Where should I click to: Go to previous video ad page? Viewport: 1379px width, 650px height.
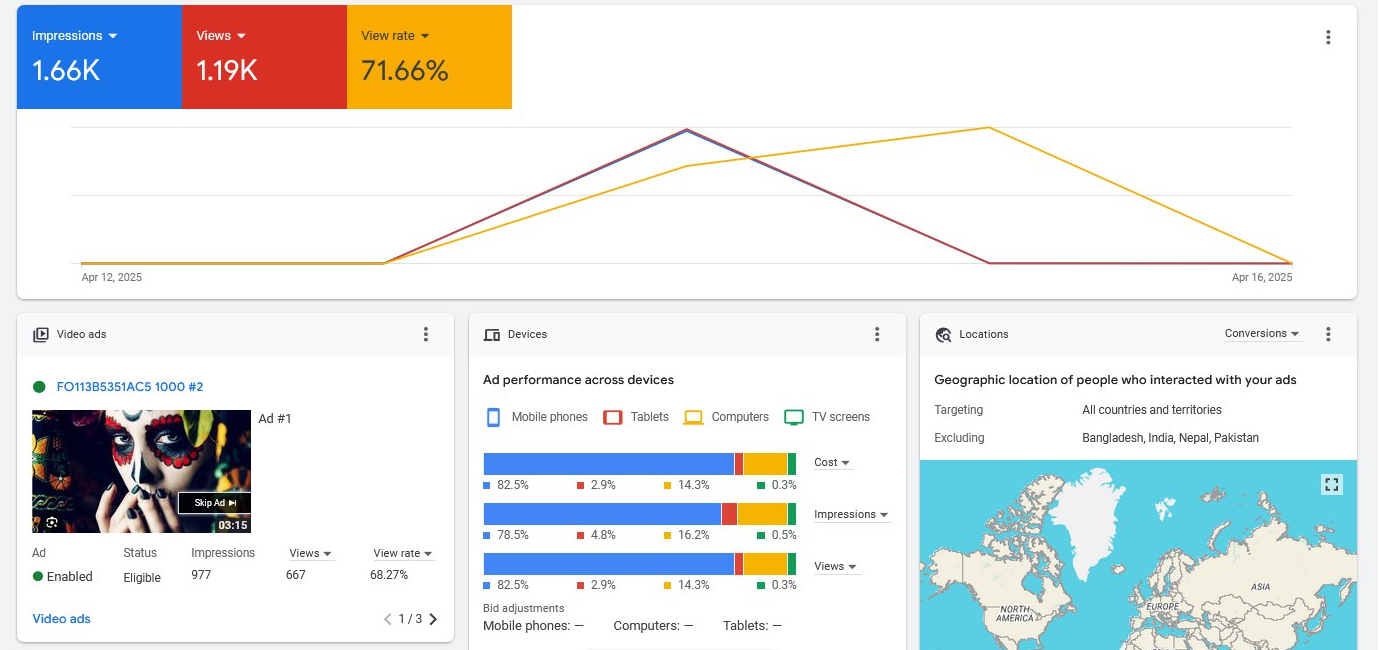point(388,619)
